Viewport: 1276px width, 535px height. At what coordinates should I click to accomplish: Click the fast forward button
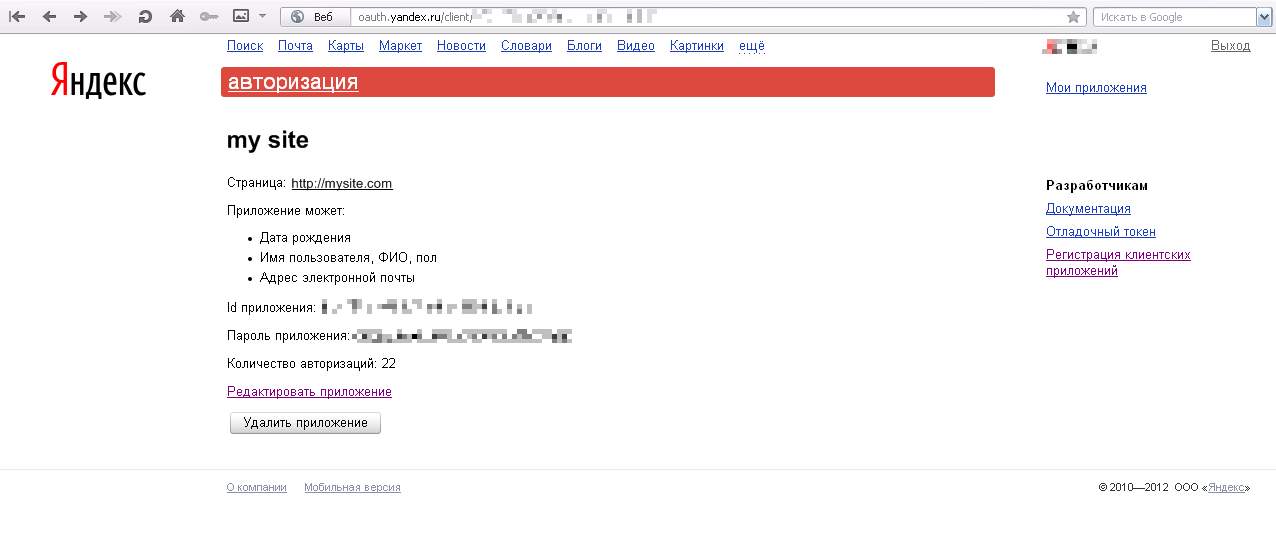pos(113,16)
